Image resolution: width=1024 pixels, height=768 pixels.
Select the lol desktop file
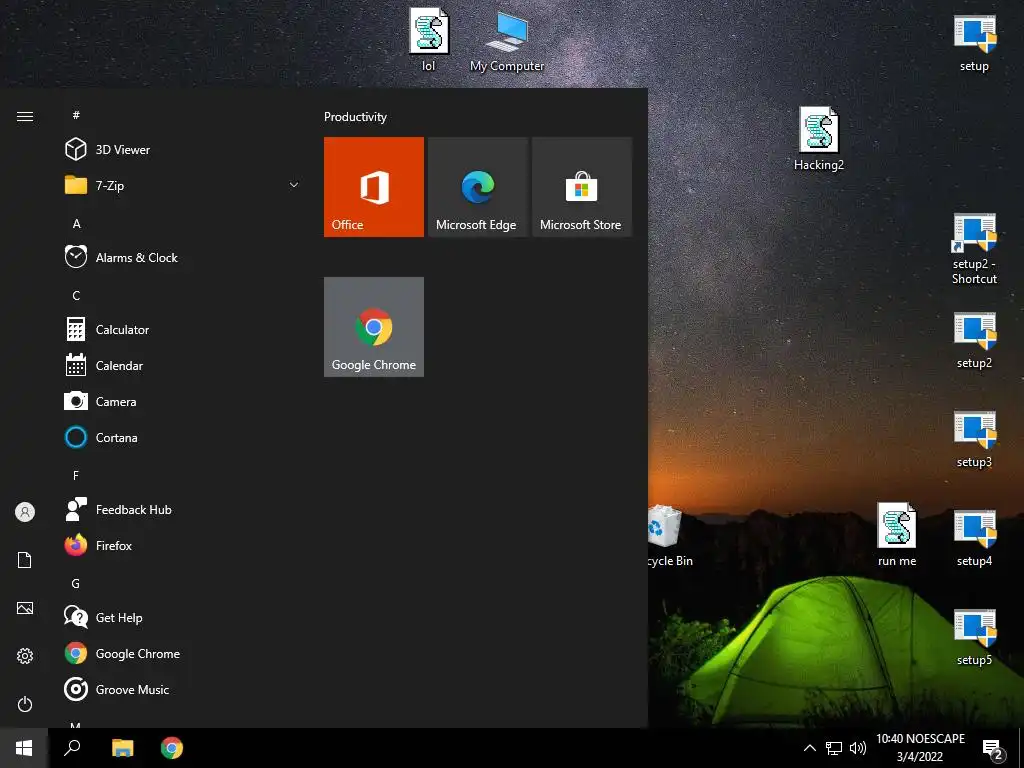click(x=428, y=39)
